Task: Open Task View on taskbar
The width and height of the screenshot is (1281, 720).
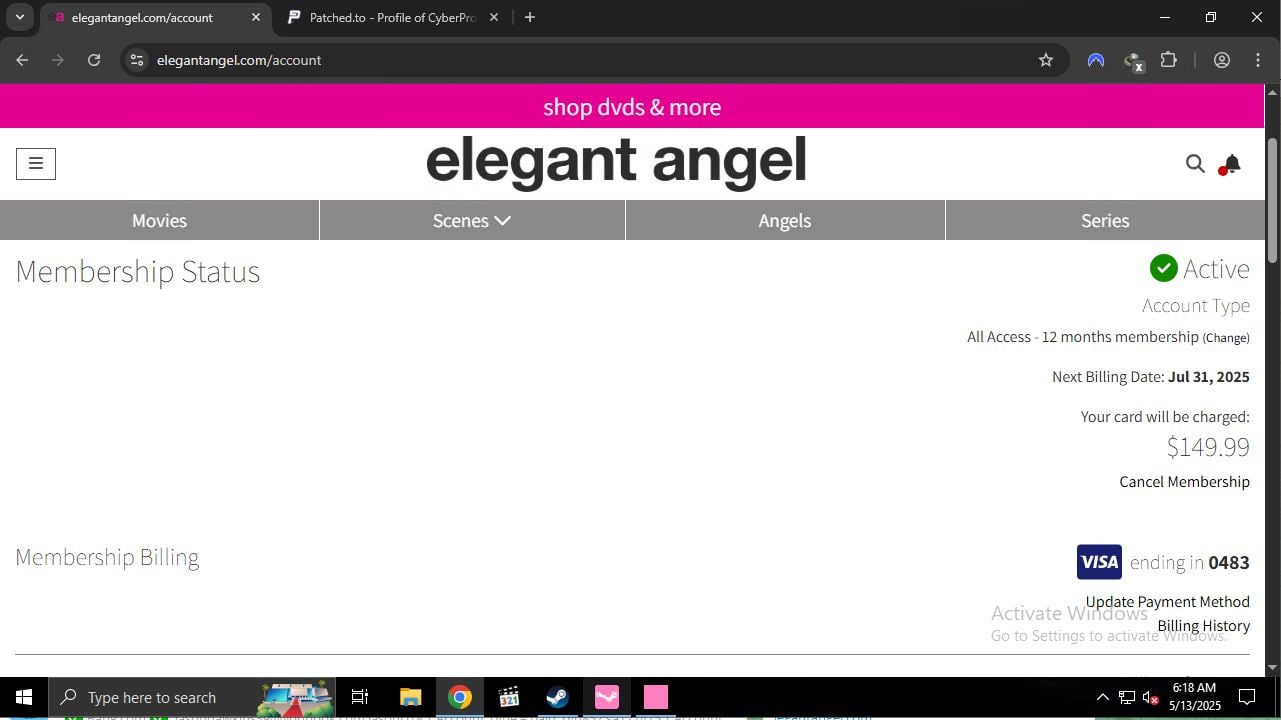Action: click(360, 697)
